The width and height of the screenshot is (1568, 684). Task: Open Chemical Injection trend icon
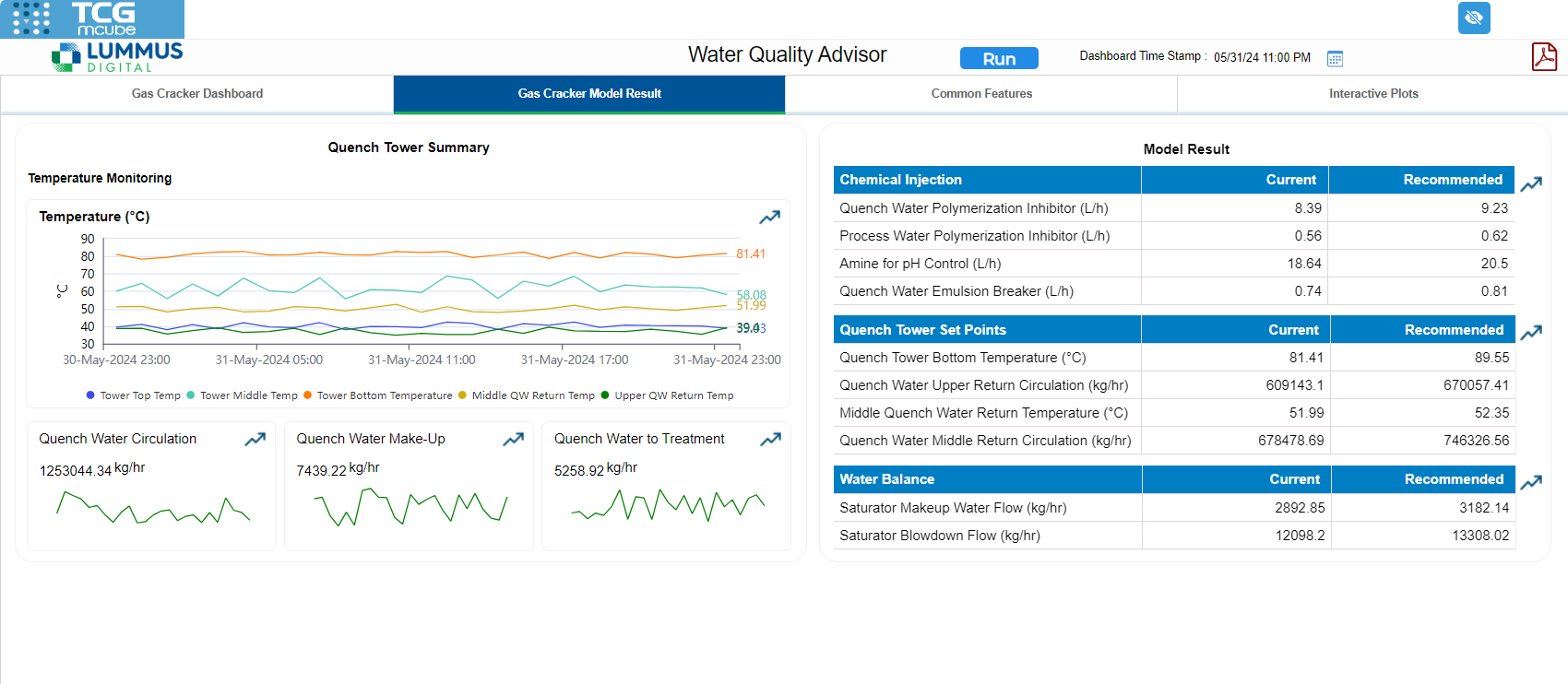(x=1531, y=184)
